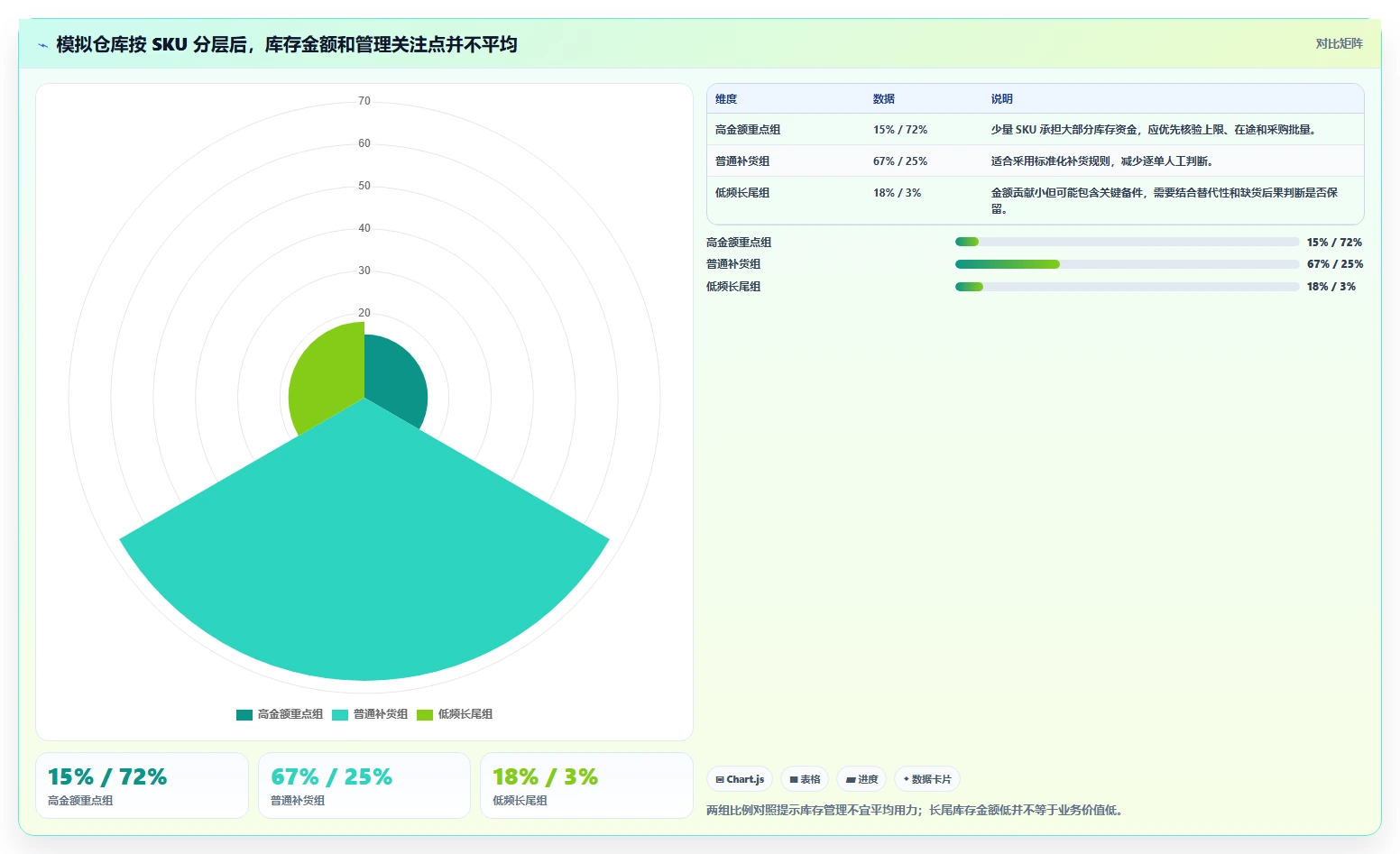
Task: Click table data cell 67% / 25%
Action: [899, 161]
